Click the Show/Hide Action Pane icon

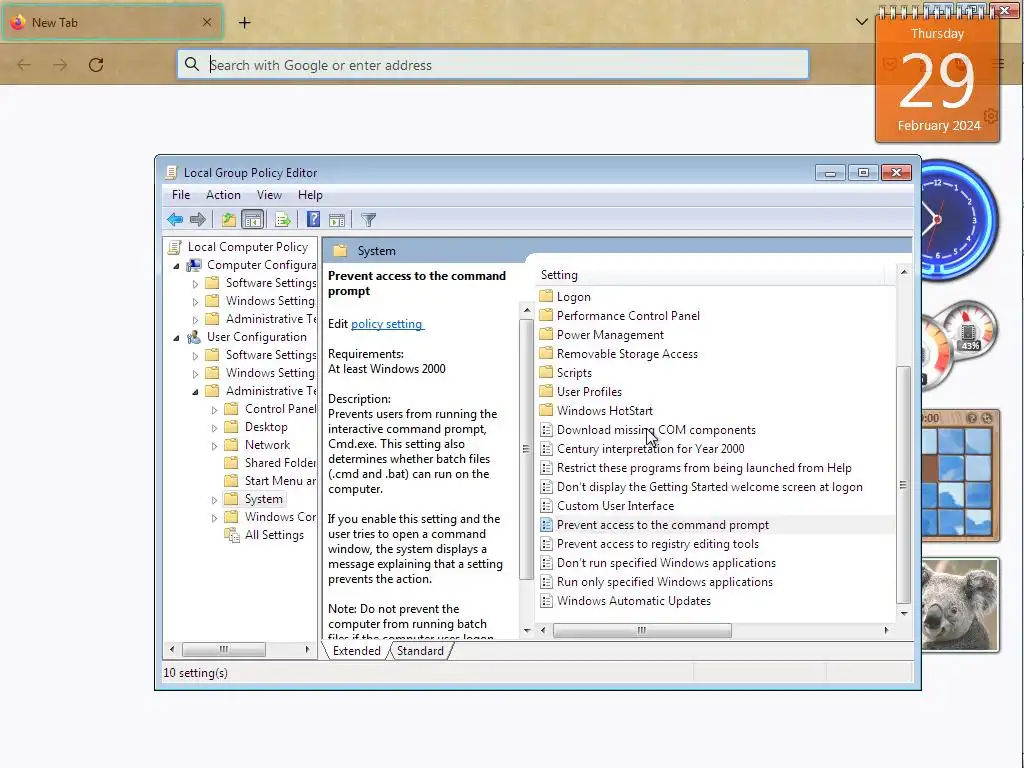click(337, 220)
